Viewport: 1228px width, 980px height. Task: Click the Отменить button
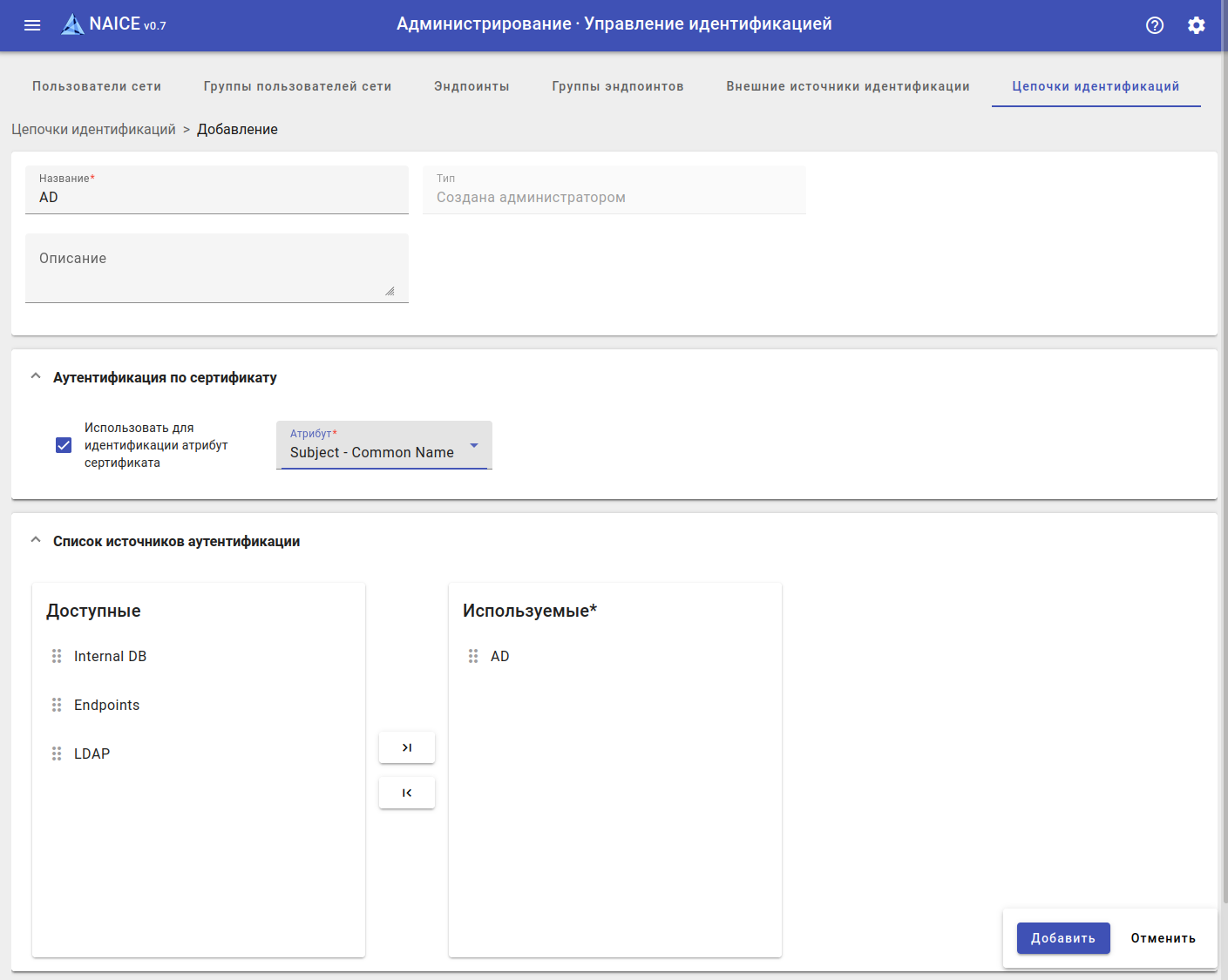click(x=1163, y=938)
